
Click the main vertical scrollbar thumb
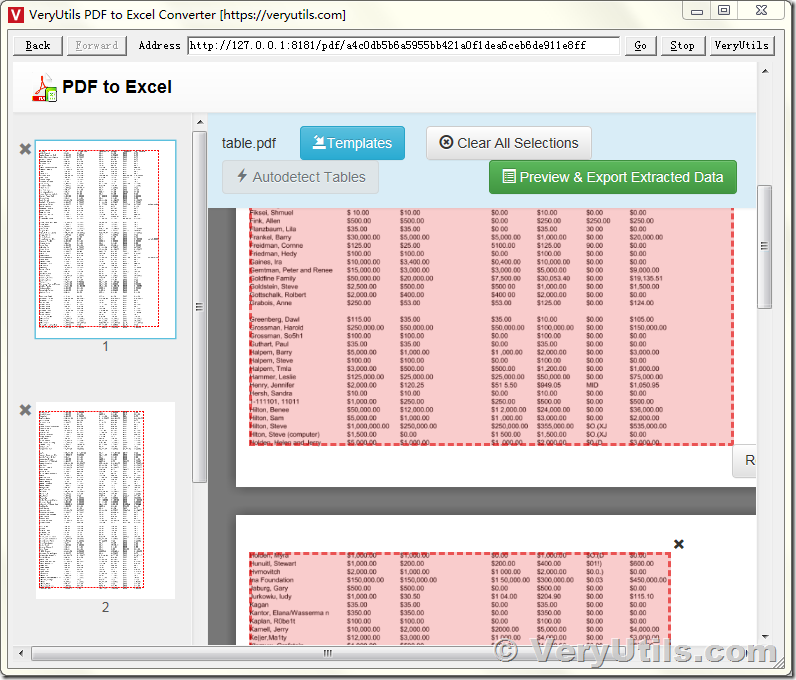(x=765, y=246)
